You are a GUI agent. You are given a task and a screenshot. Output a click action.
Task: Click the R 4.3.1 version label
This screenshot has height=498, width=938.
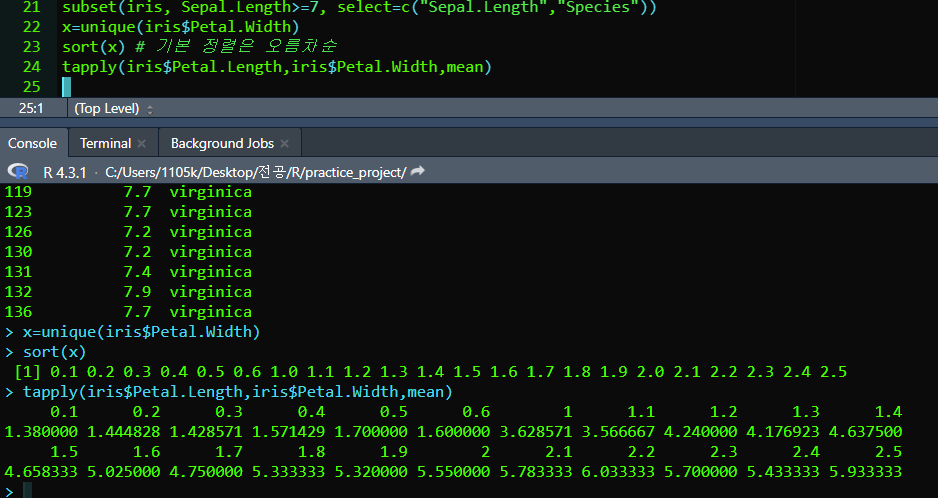pyautogui.click(x=65, y=172)
